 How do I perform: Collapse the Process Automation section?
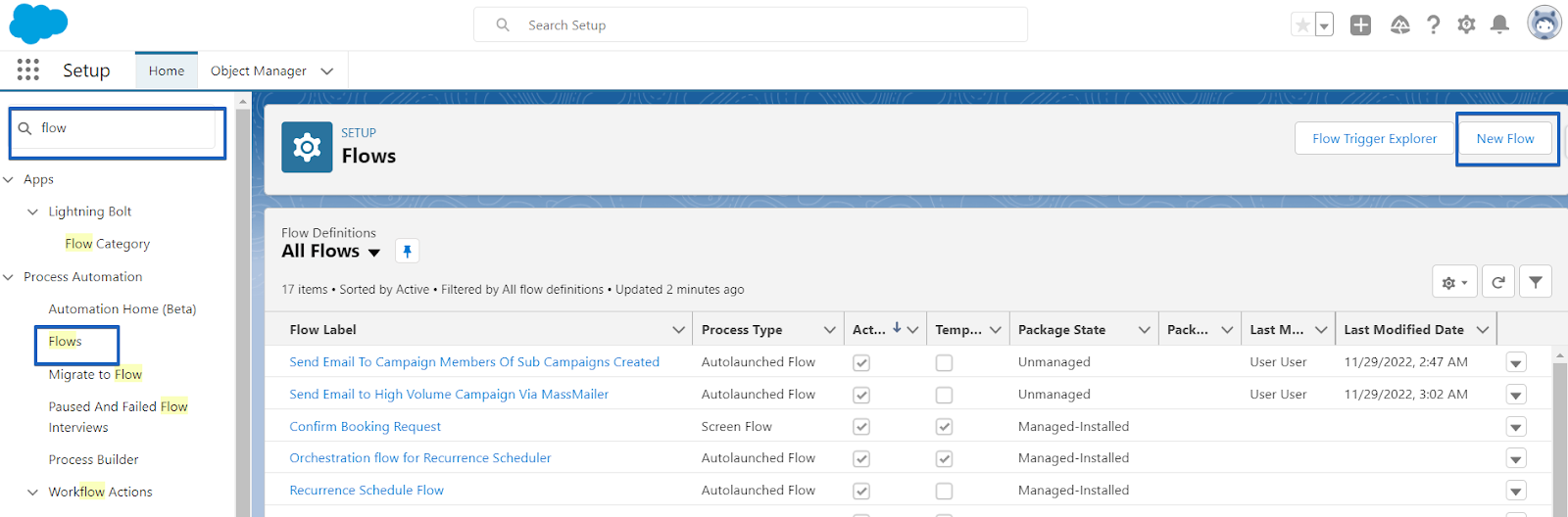click(9, 277)
